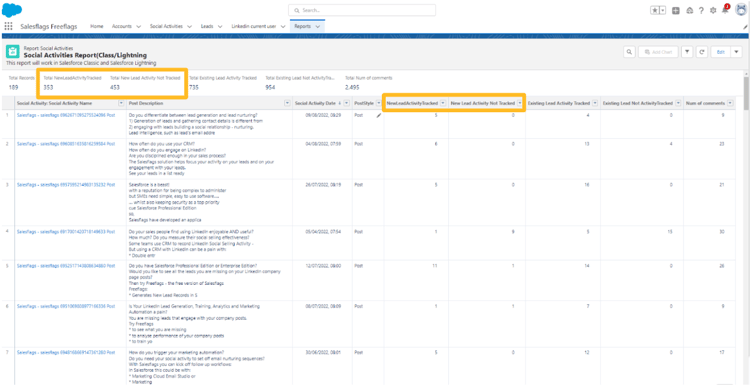
Task: Open the global actions plus icon
Action: click(676, 10)
